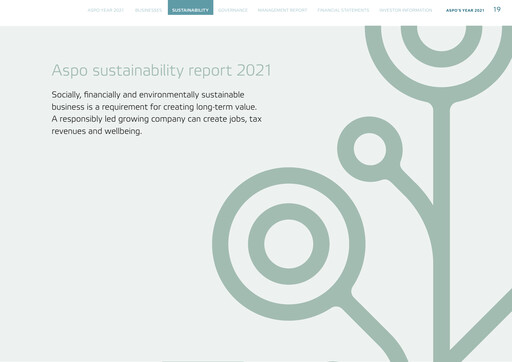
Task: Jump to the Financial Statements tab
Action: click(x=343, y=10)
